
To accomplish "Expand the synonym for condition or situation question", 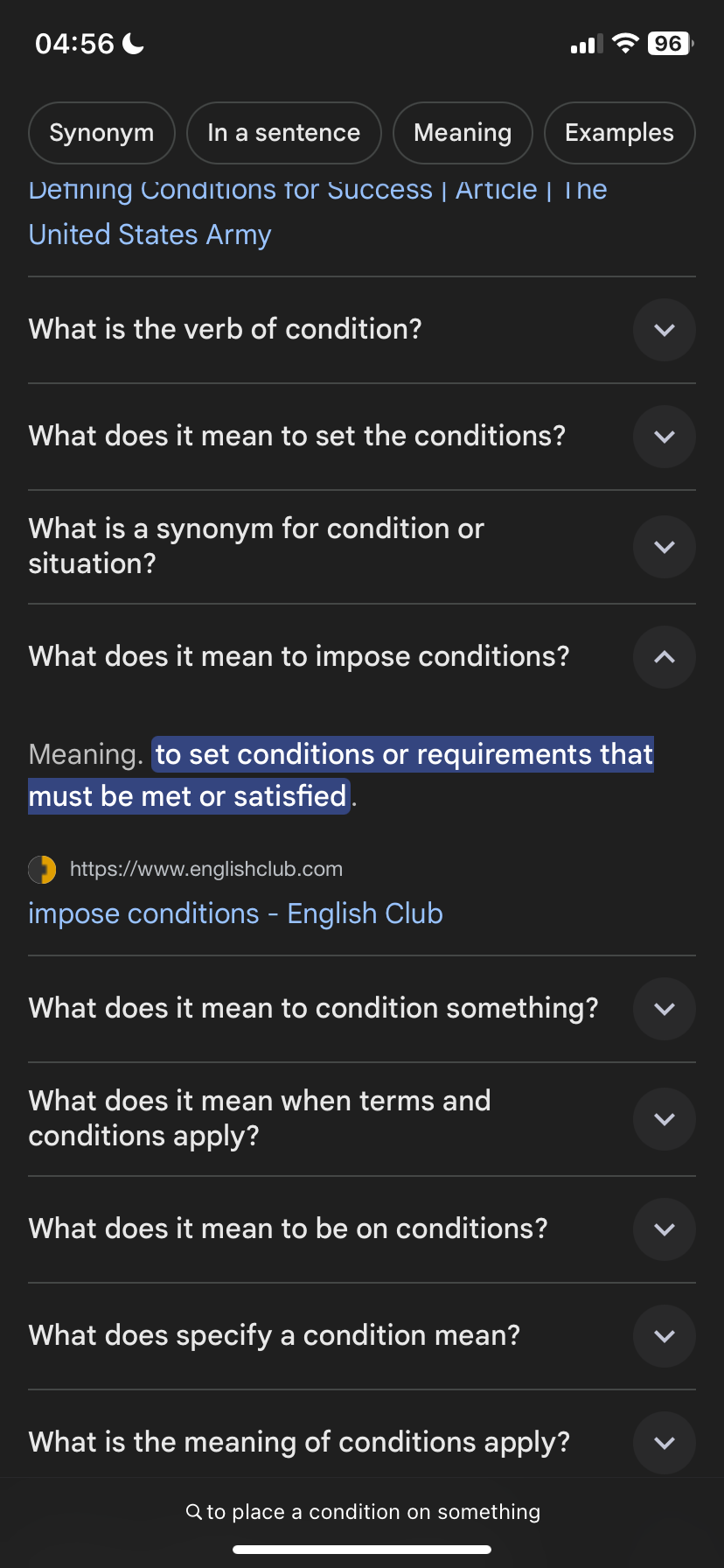I will click(x=665, y=547).
